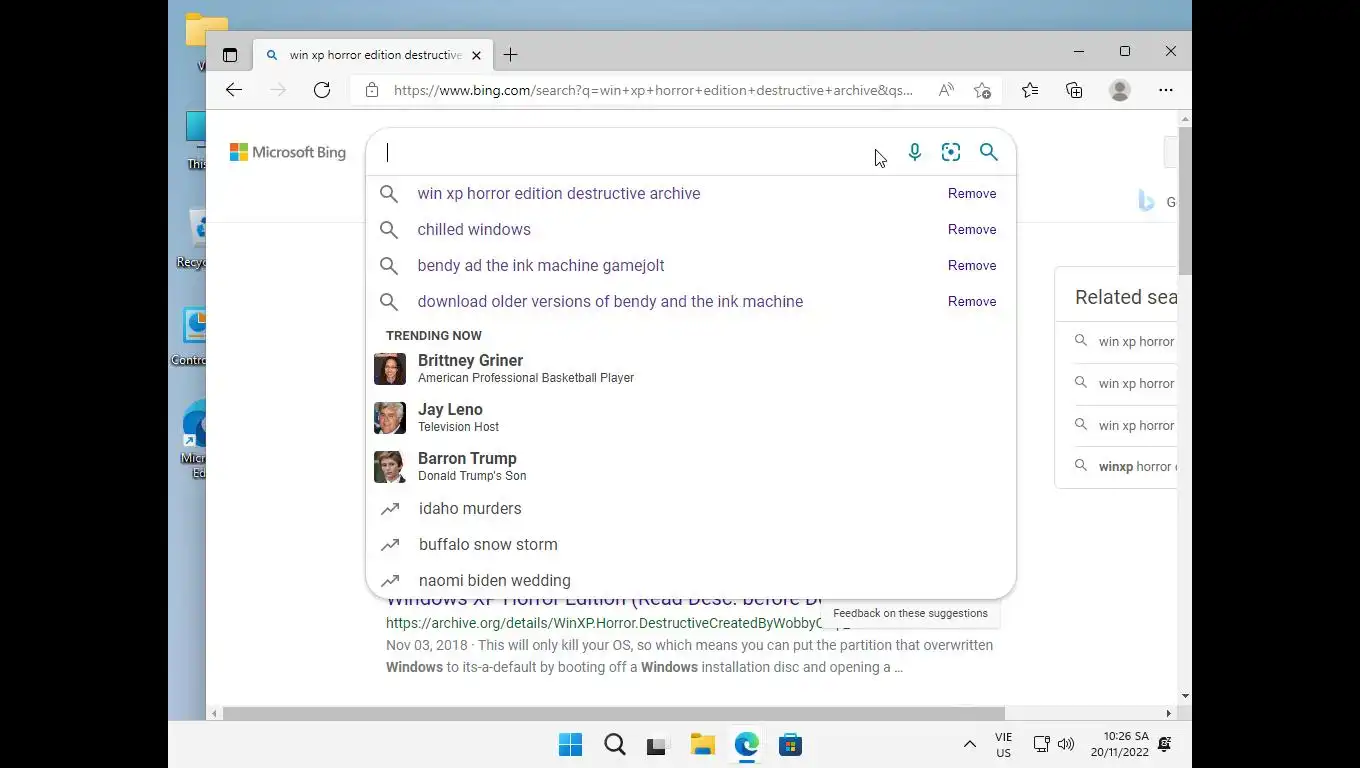The width and height of the screenshot is (1360, 768).
Task: Open the archive.org WinXP.Horror result URL
Action: point(618,623)
